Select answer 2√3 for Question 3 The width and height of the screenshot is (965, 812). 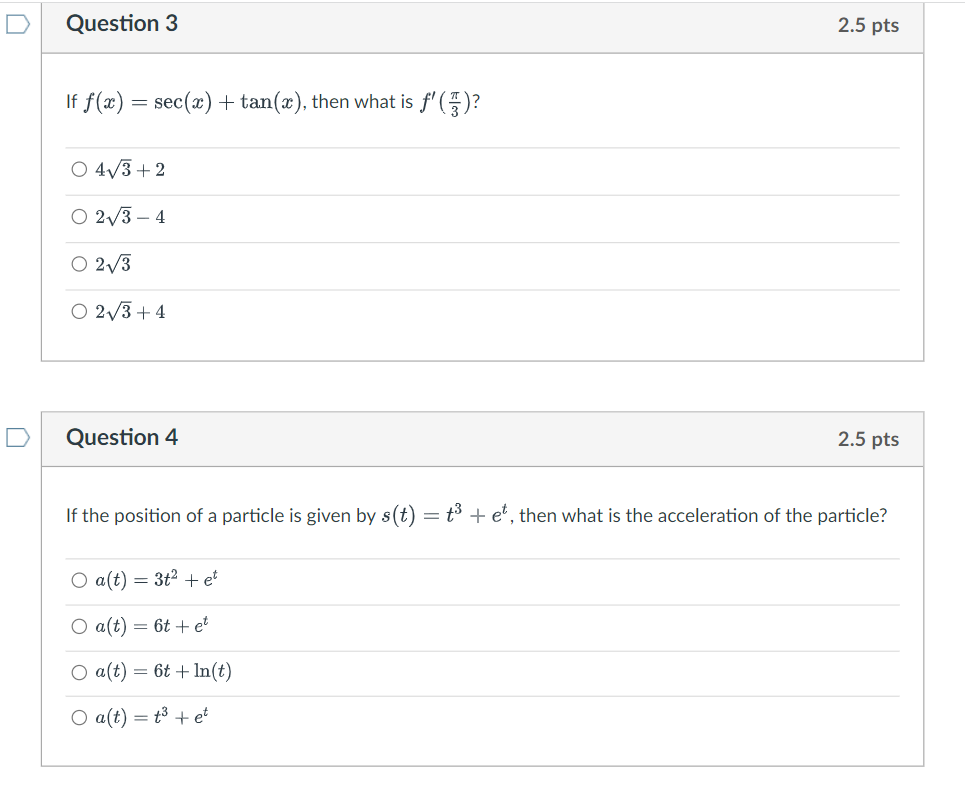point(79,264)
